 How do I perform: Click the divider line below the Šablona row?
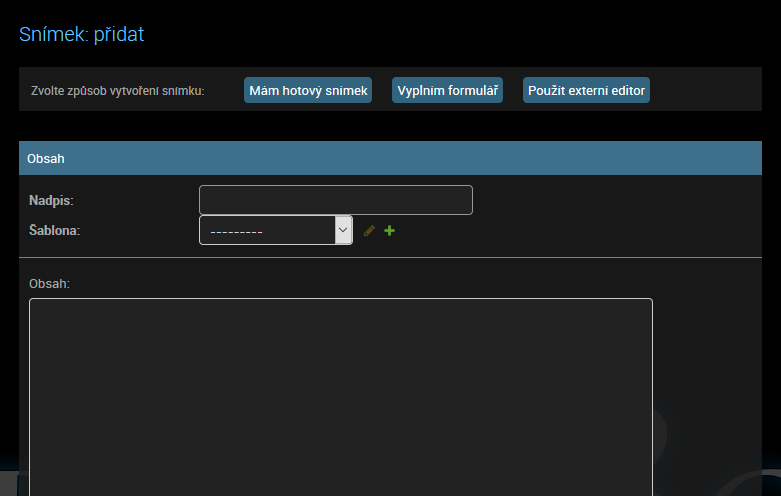click(390, 258)
